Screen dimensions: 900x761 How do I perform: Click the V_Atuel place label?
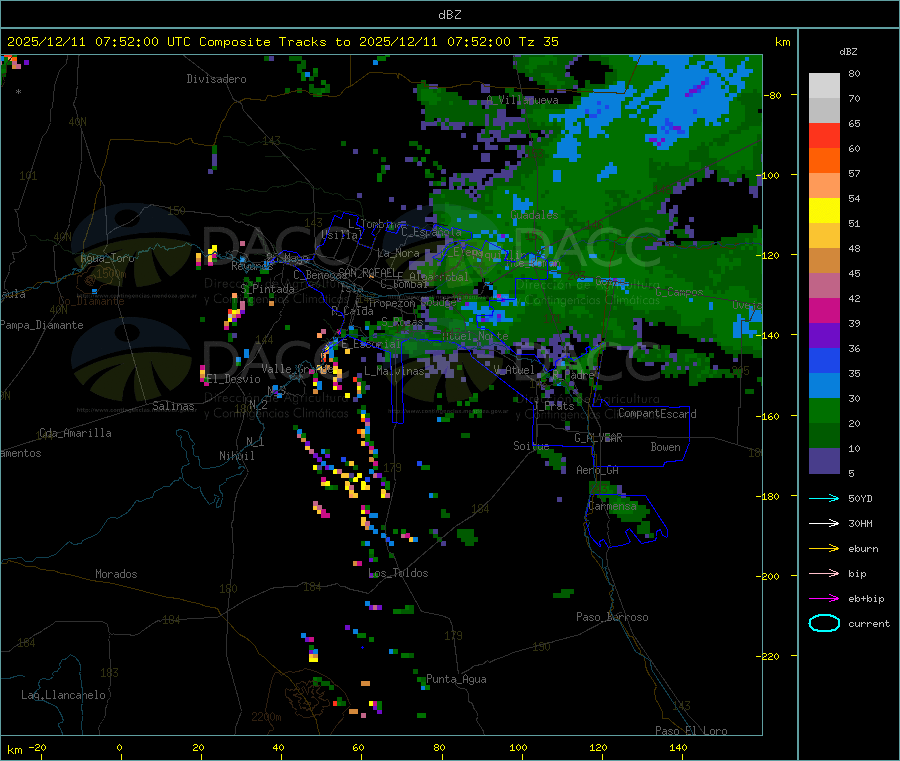point(514,370)
